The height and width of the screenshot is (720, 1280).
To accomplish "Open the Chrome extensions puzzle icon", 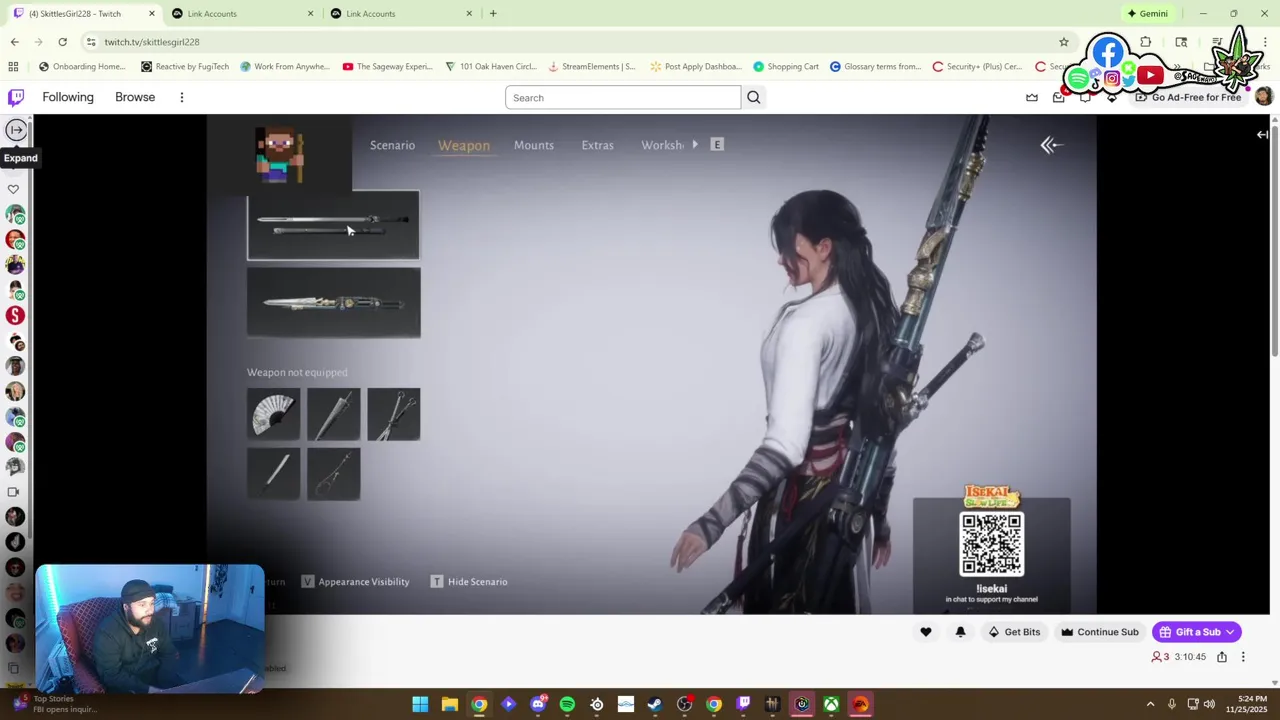I will (x=1146, y=42).
